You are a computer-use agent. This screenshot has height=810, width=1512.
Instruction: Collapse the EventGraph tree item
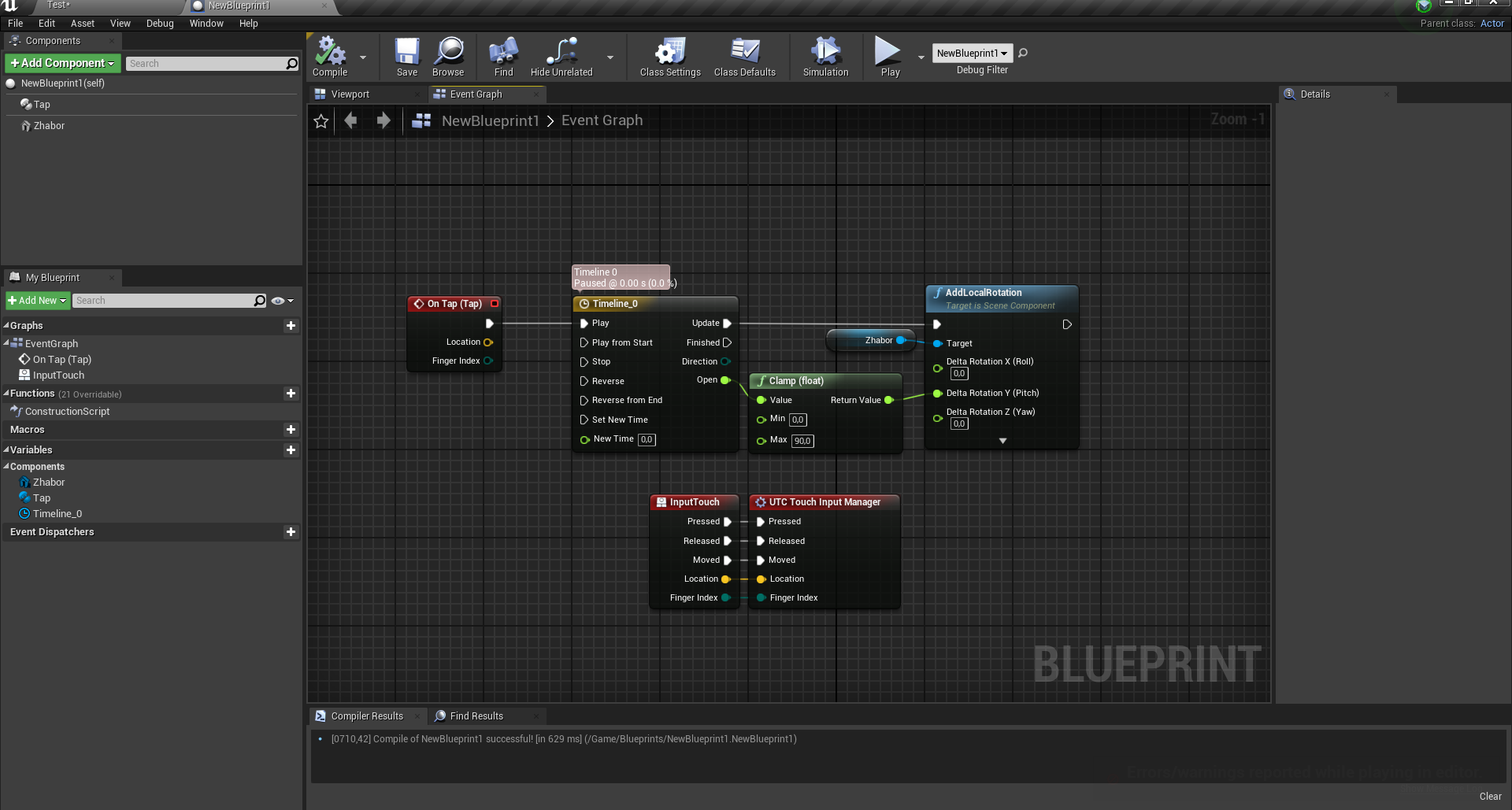6,343
